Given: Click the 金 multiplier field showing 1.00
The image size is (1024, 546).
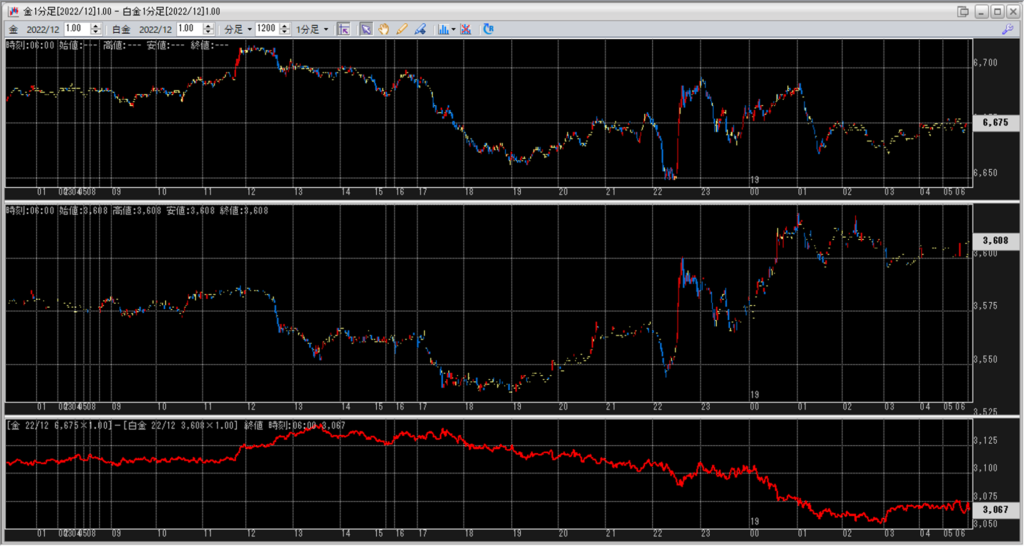Looking at the screenshot, I should tap(77, 29).
